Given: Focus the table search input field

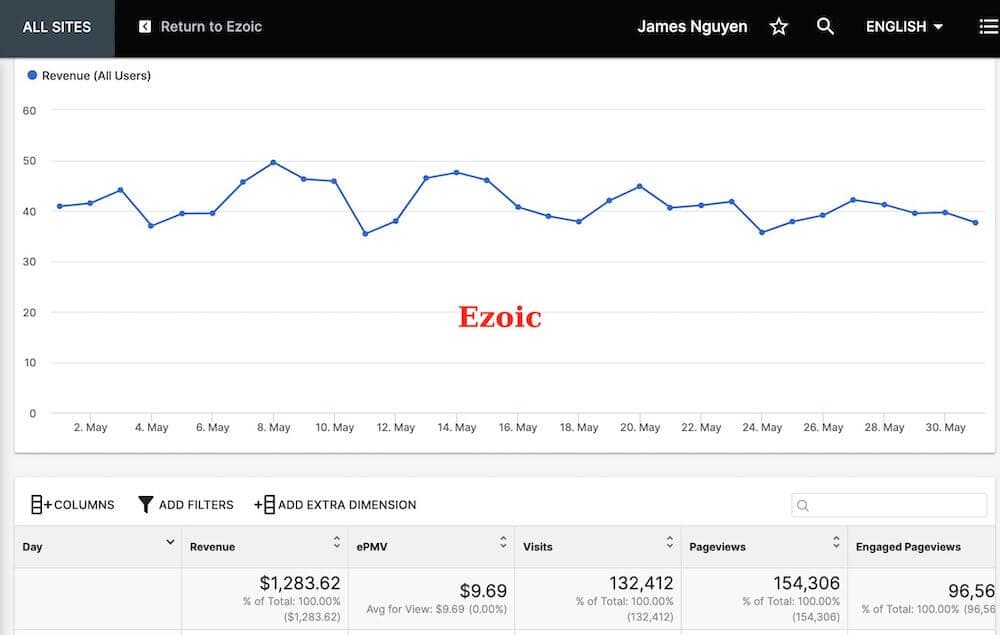Looking at the screenshot, I should 889,505.
